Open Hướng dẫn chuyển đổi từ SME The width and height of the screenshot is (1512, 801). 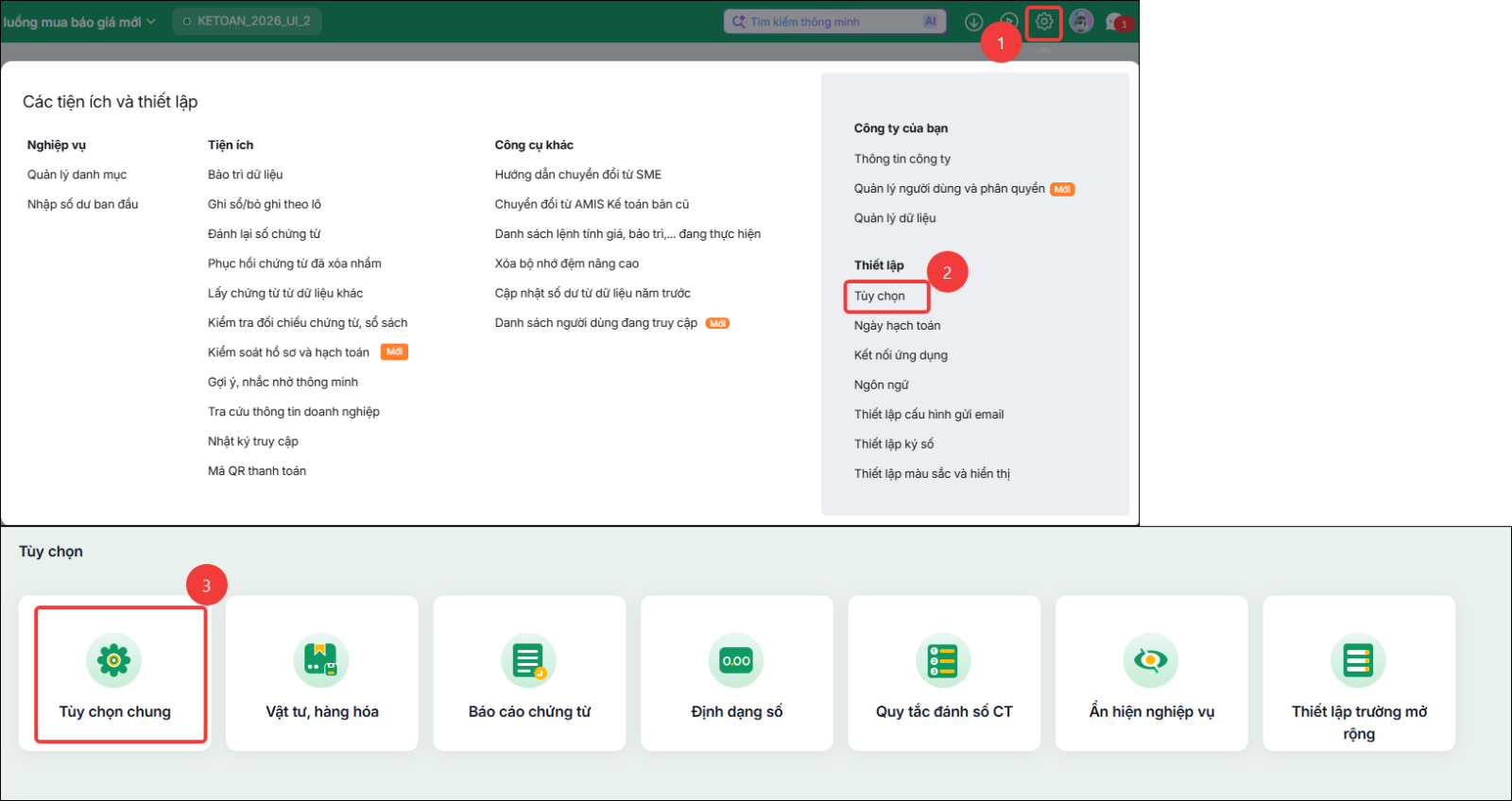point(577,175)
